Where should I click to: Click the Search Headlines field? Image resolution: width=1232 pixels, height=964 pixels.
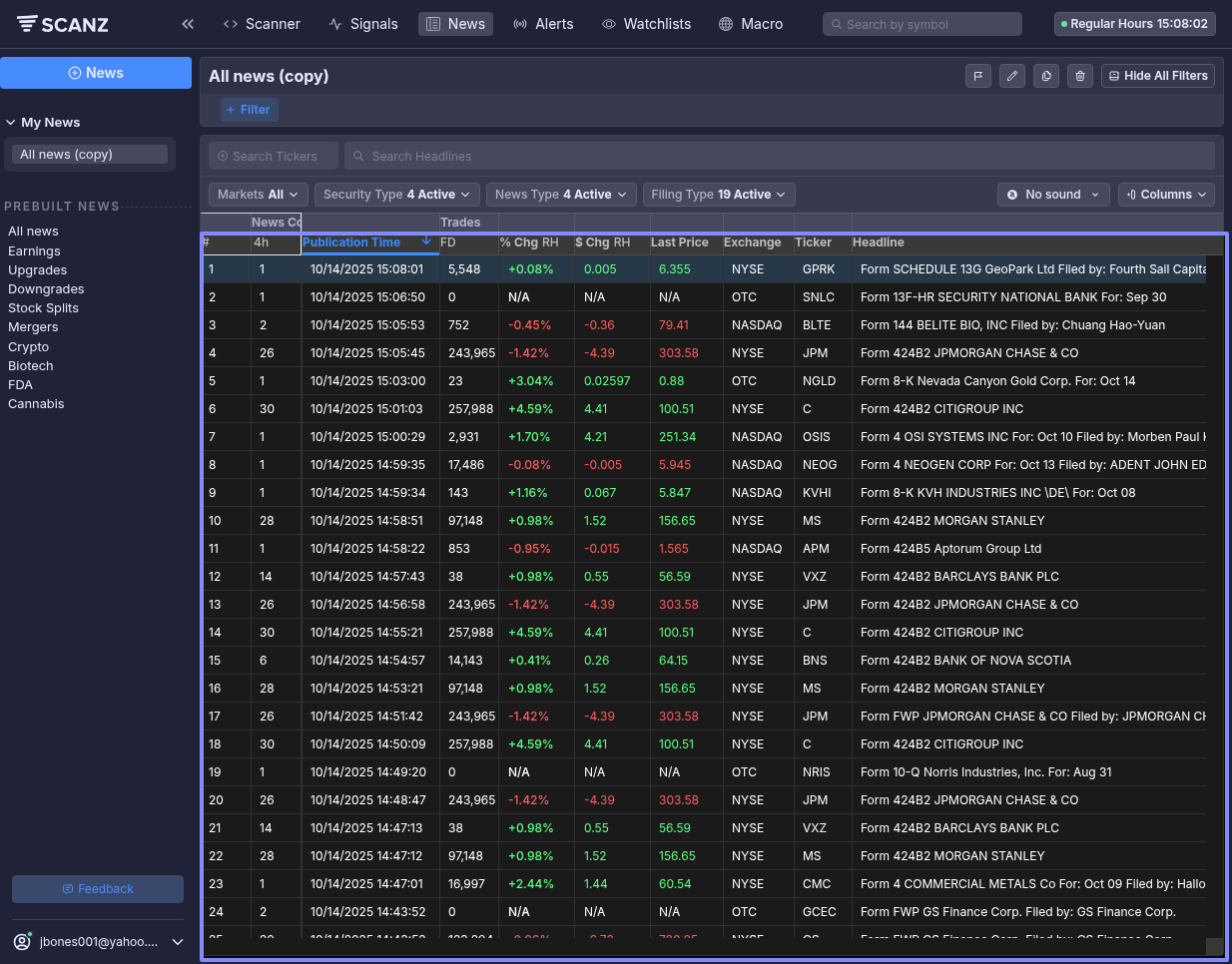779,157
